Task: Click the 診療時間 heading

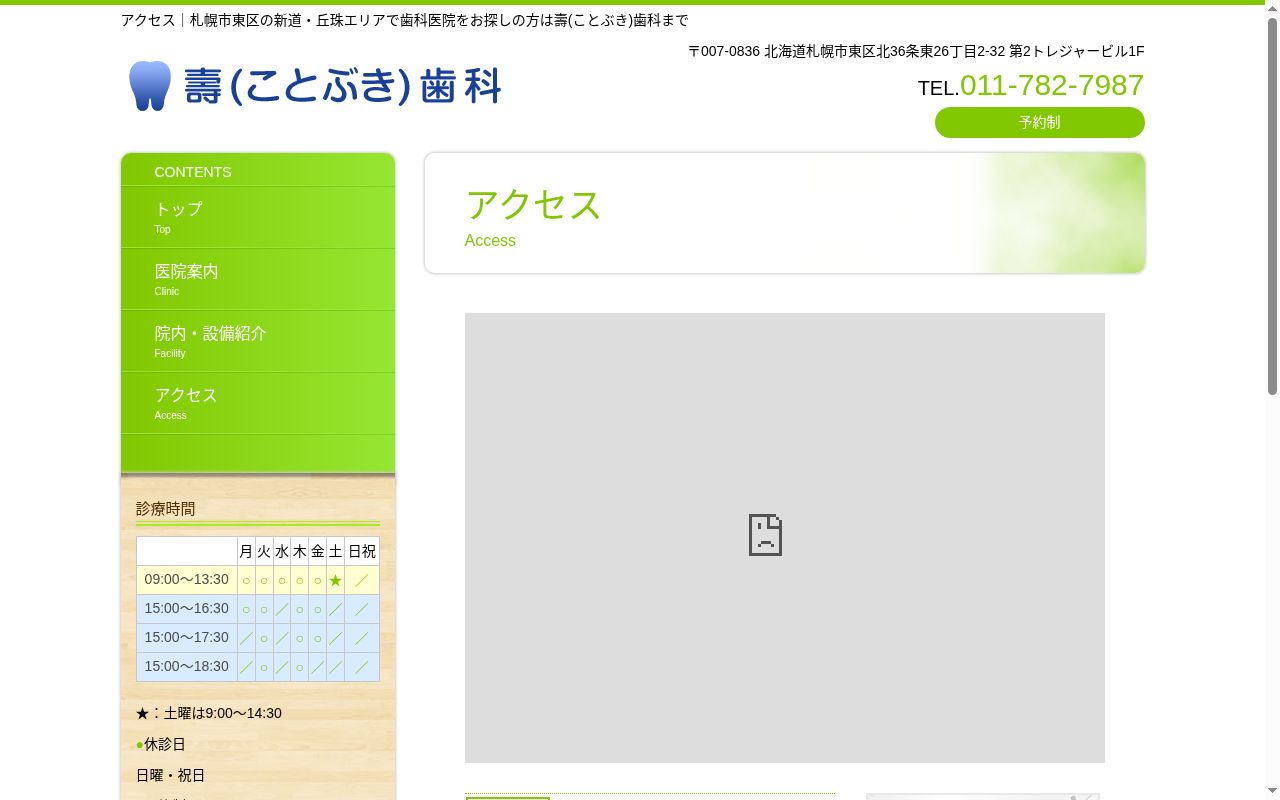Action: click(x=166, y=509)
